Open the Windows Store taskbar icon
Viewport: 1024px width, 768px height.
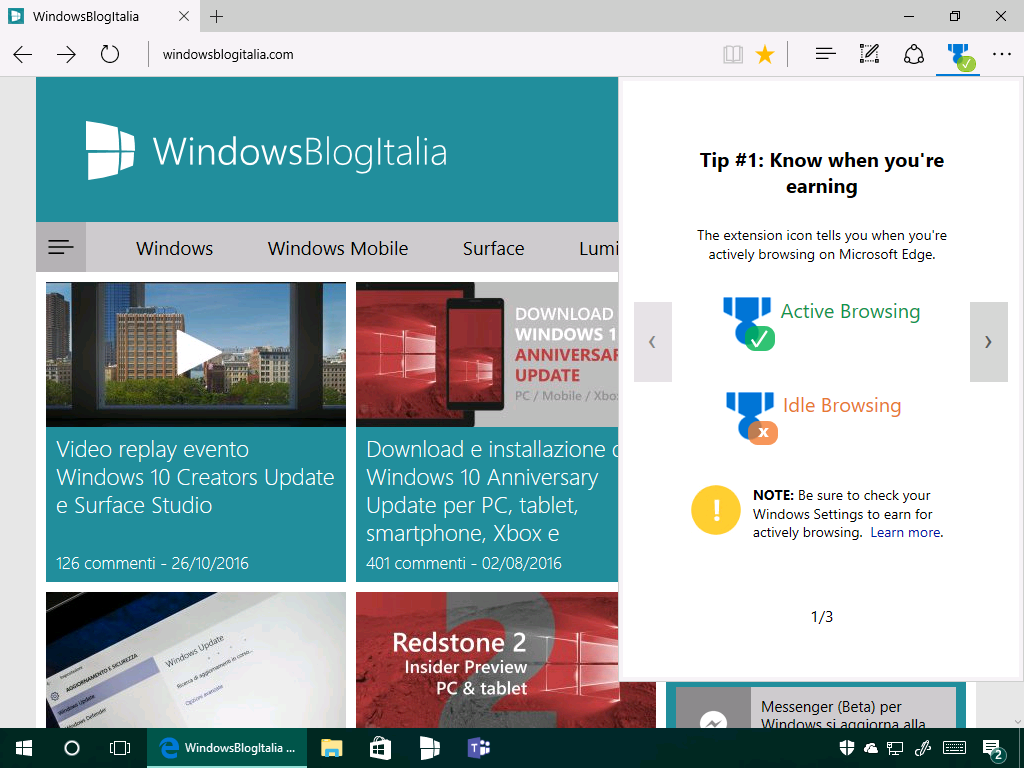380,748
